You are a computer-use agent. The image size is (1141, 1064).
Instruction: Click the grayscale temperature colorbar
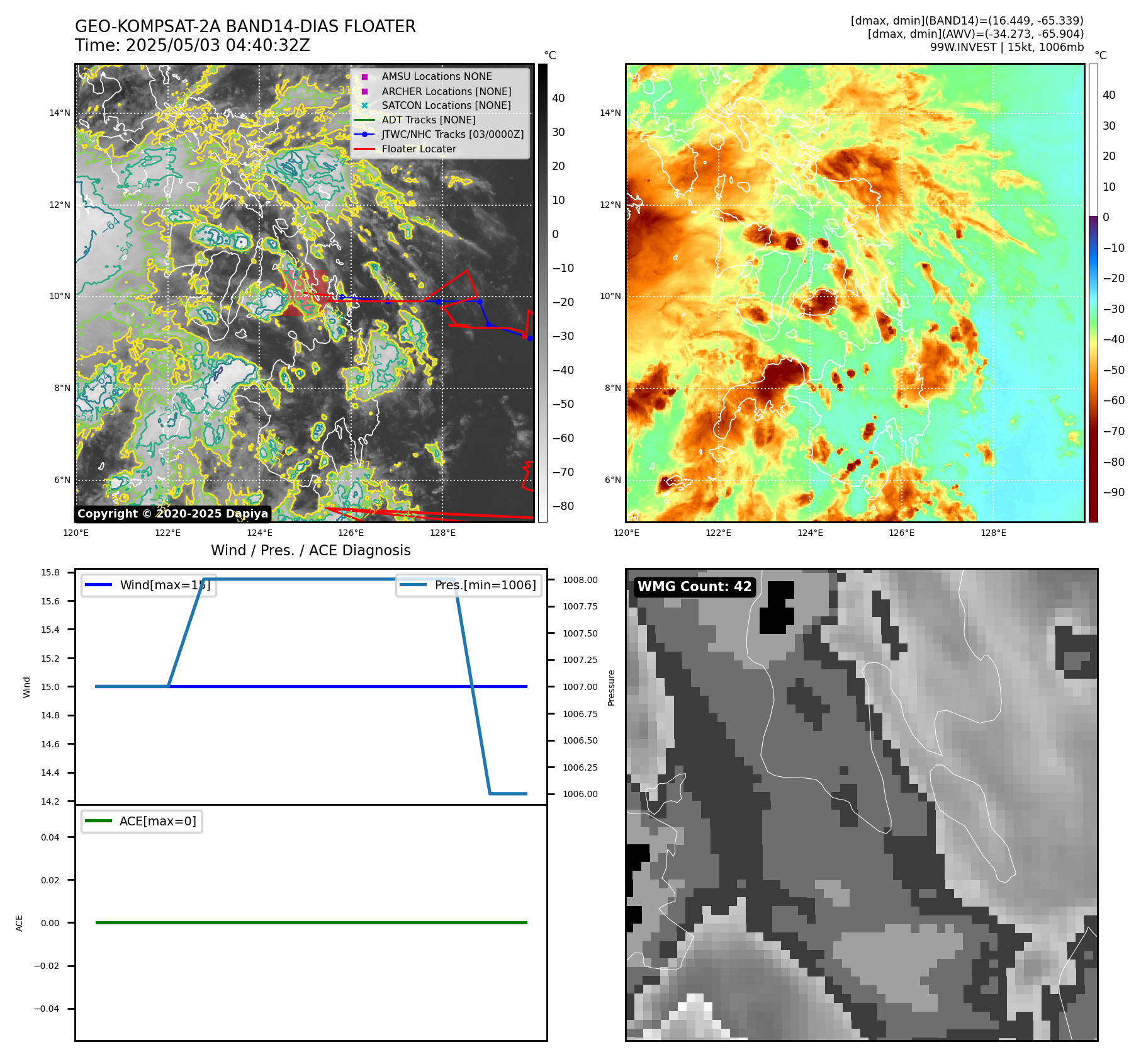542,293
